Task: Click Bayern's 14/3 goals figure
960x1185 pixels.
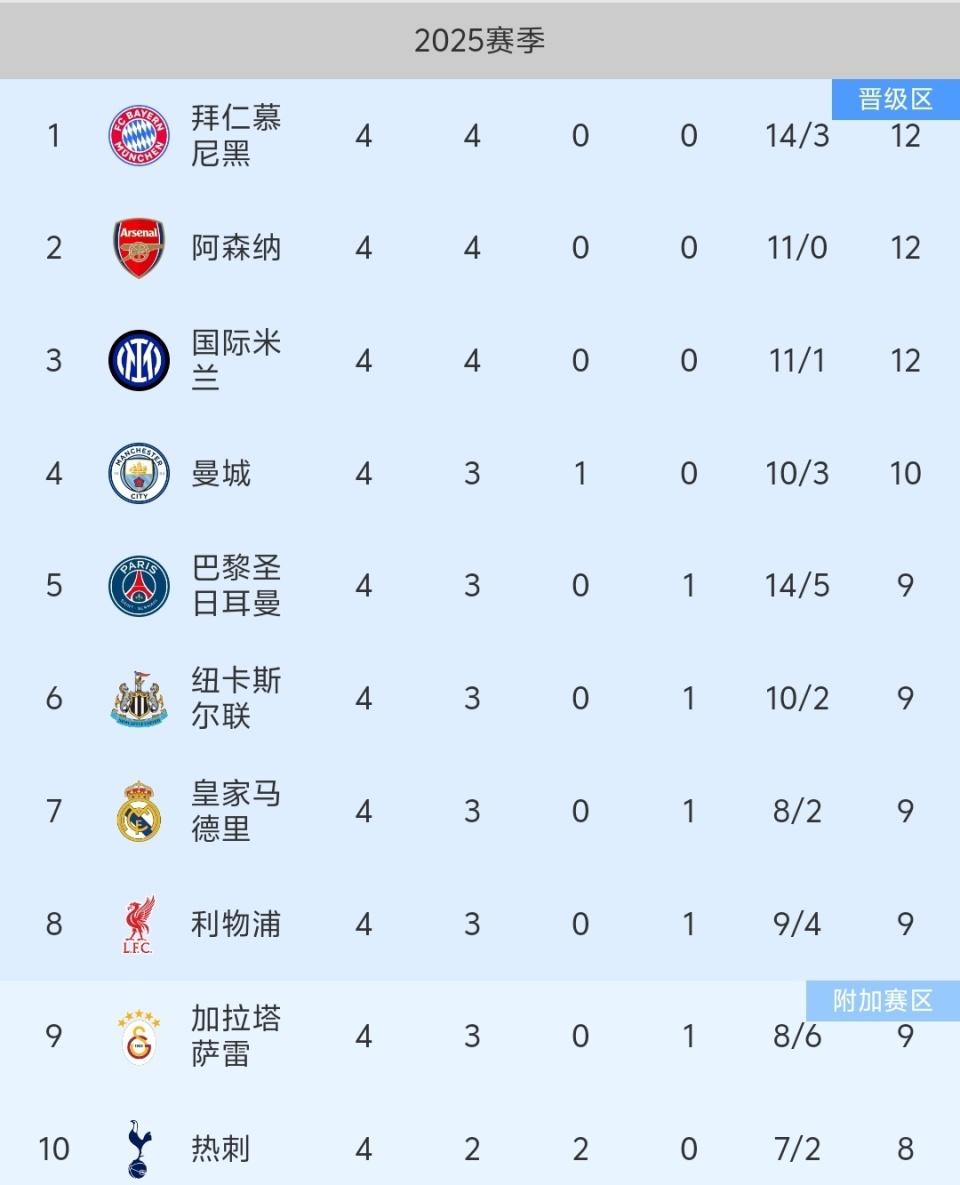Action: coord(797,135)
